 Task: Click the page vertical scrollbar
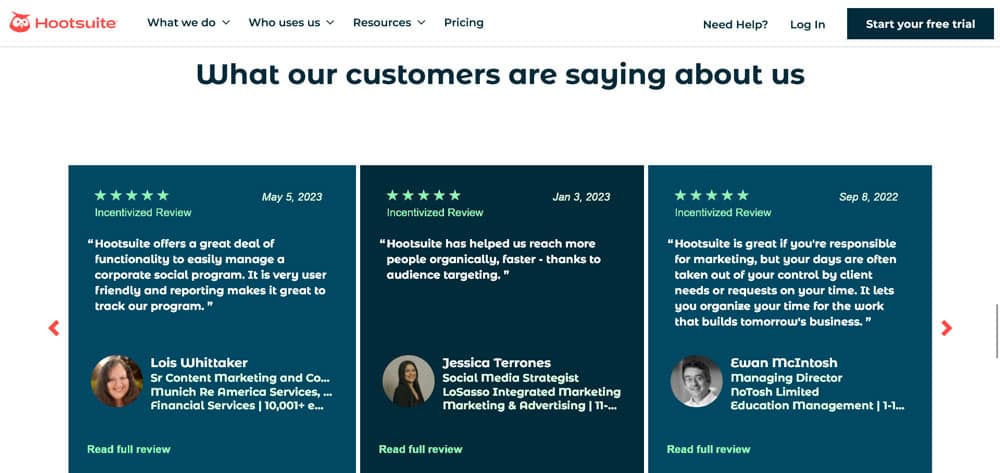996,331
